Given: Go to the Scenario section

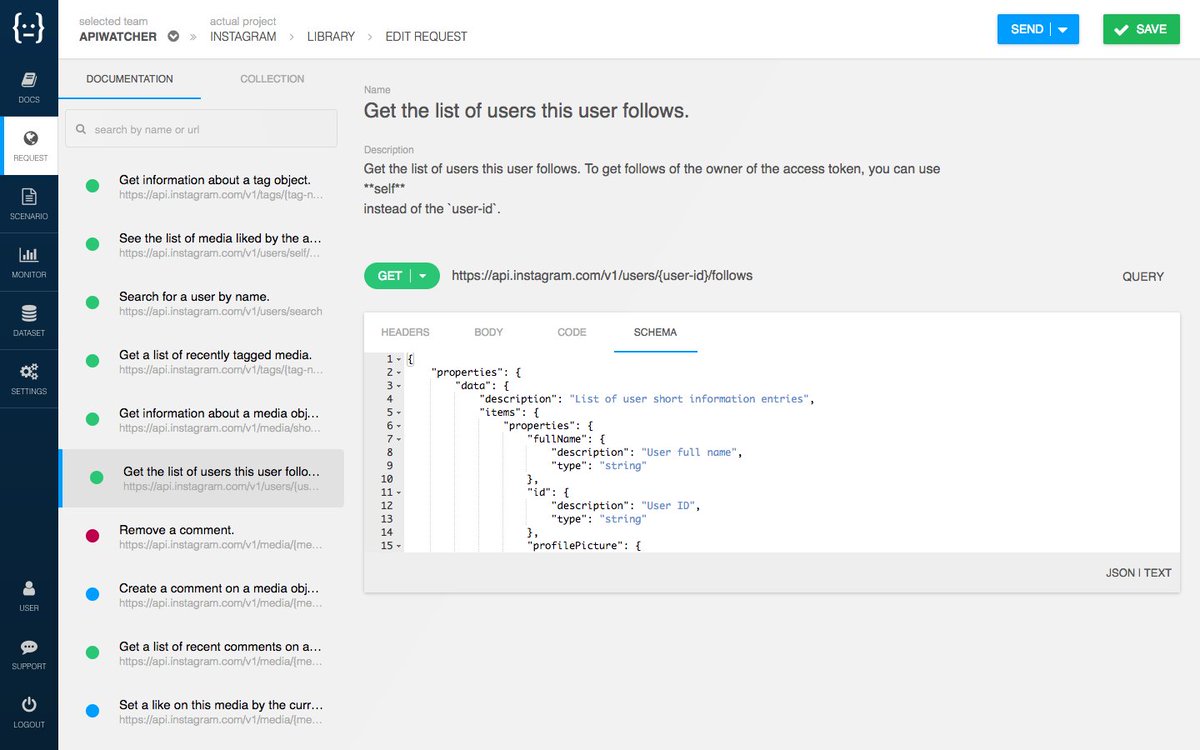Looking at the screenshot, I should (x=29, y=204).
